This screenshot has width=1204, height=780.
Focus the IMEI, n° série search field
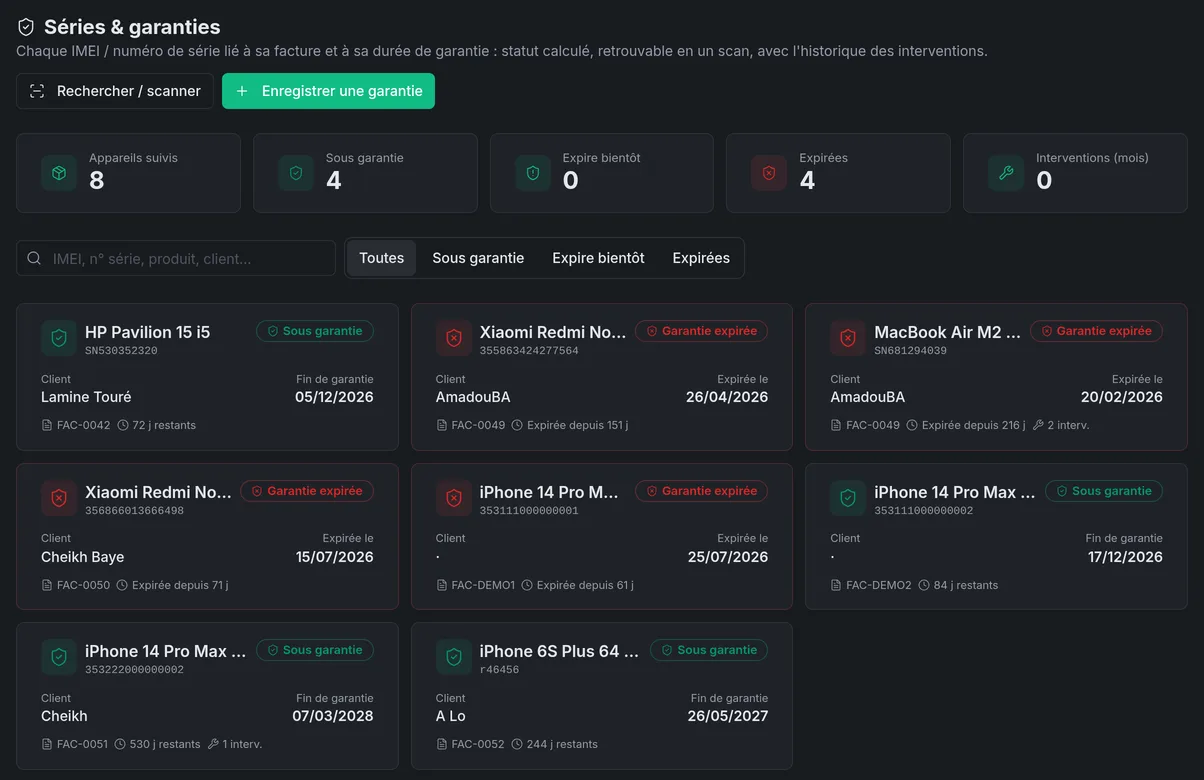pos(176,258)
